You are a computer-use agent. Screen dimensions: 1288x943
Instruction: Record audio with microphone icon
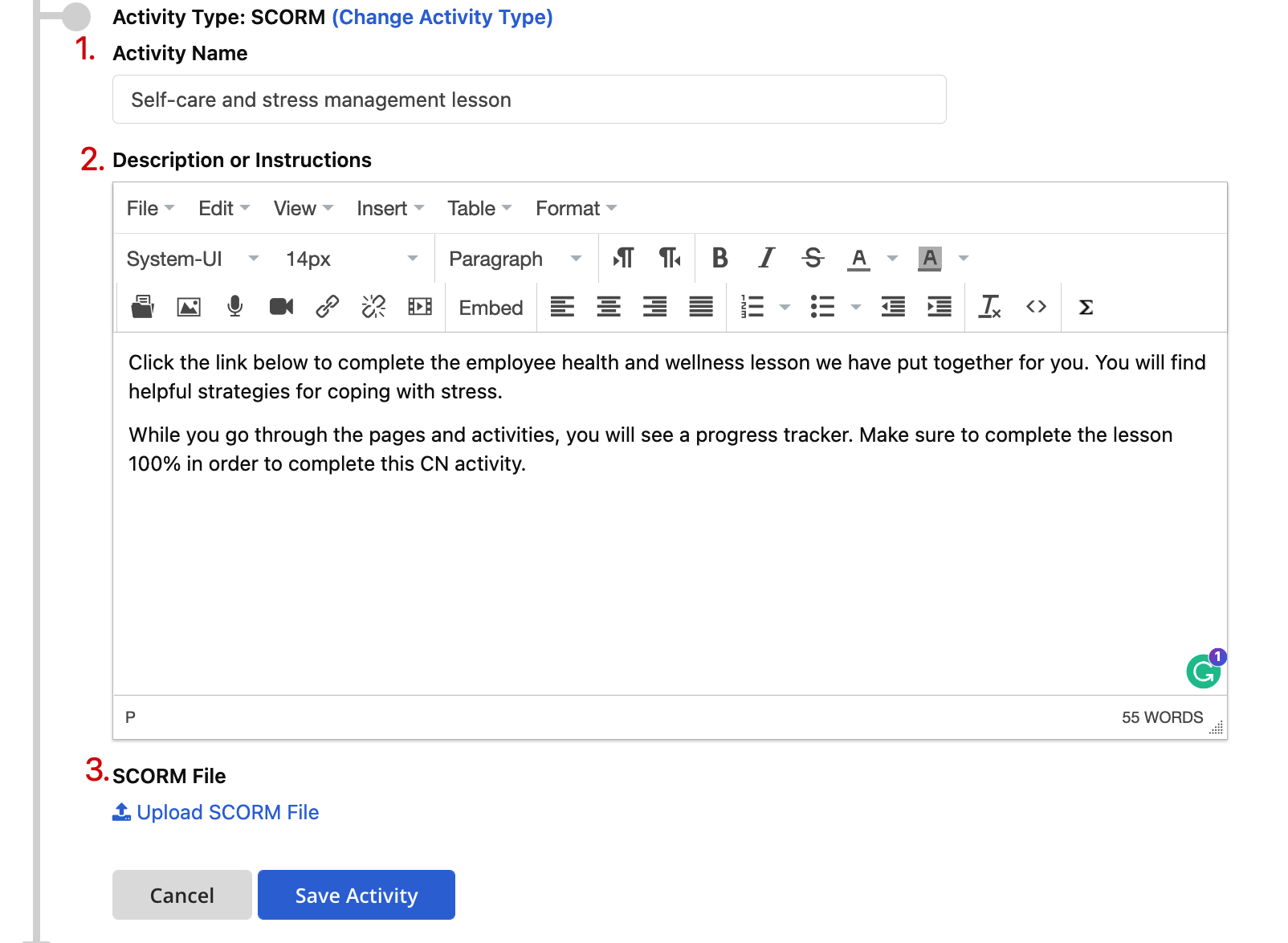pyautogui.click(x=235, y=307)
